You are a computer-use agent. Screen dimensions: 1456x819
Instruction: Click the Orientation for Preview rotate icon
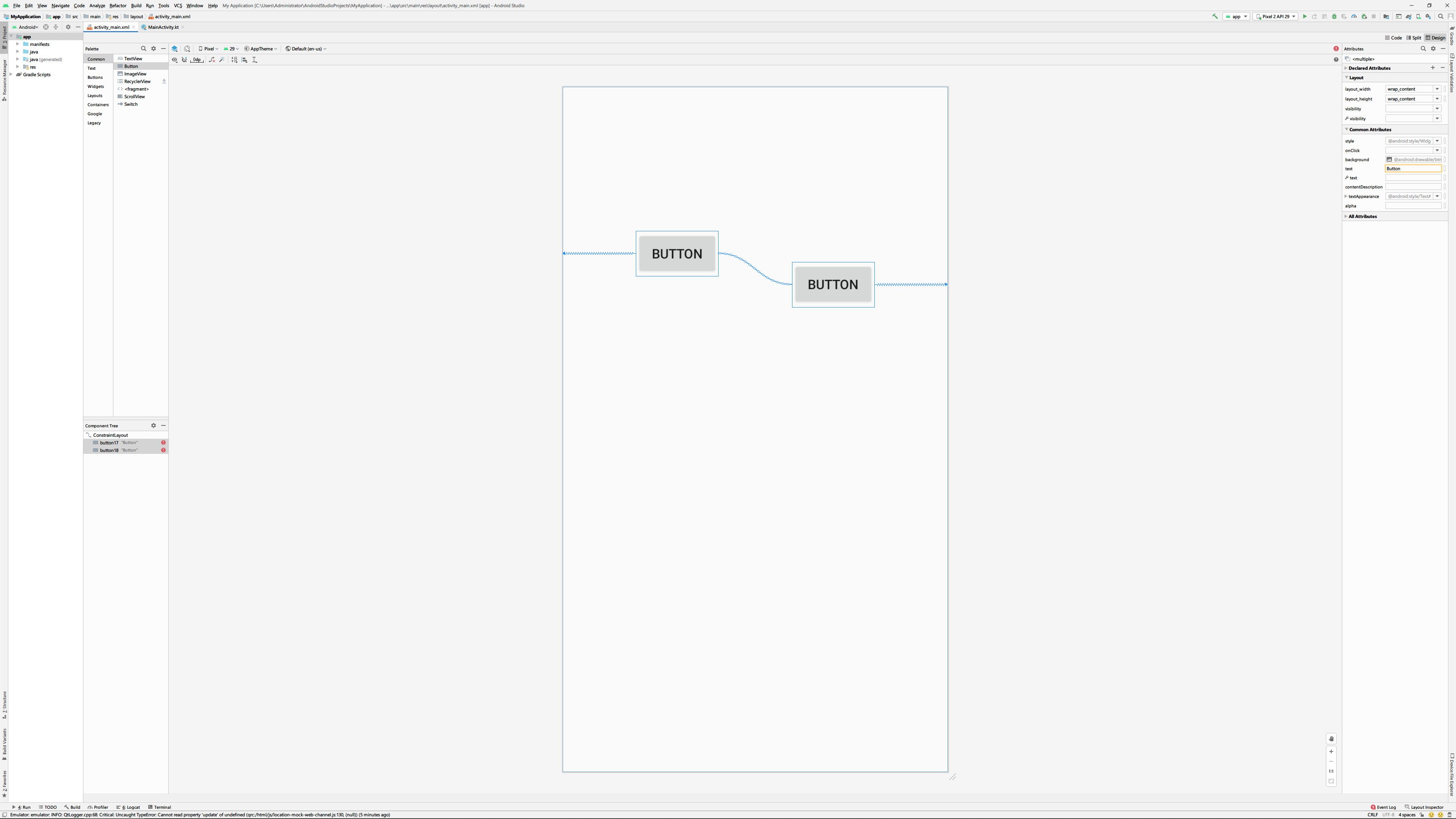coord(187,49)
